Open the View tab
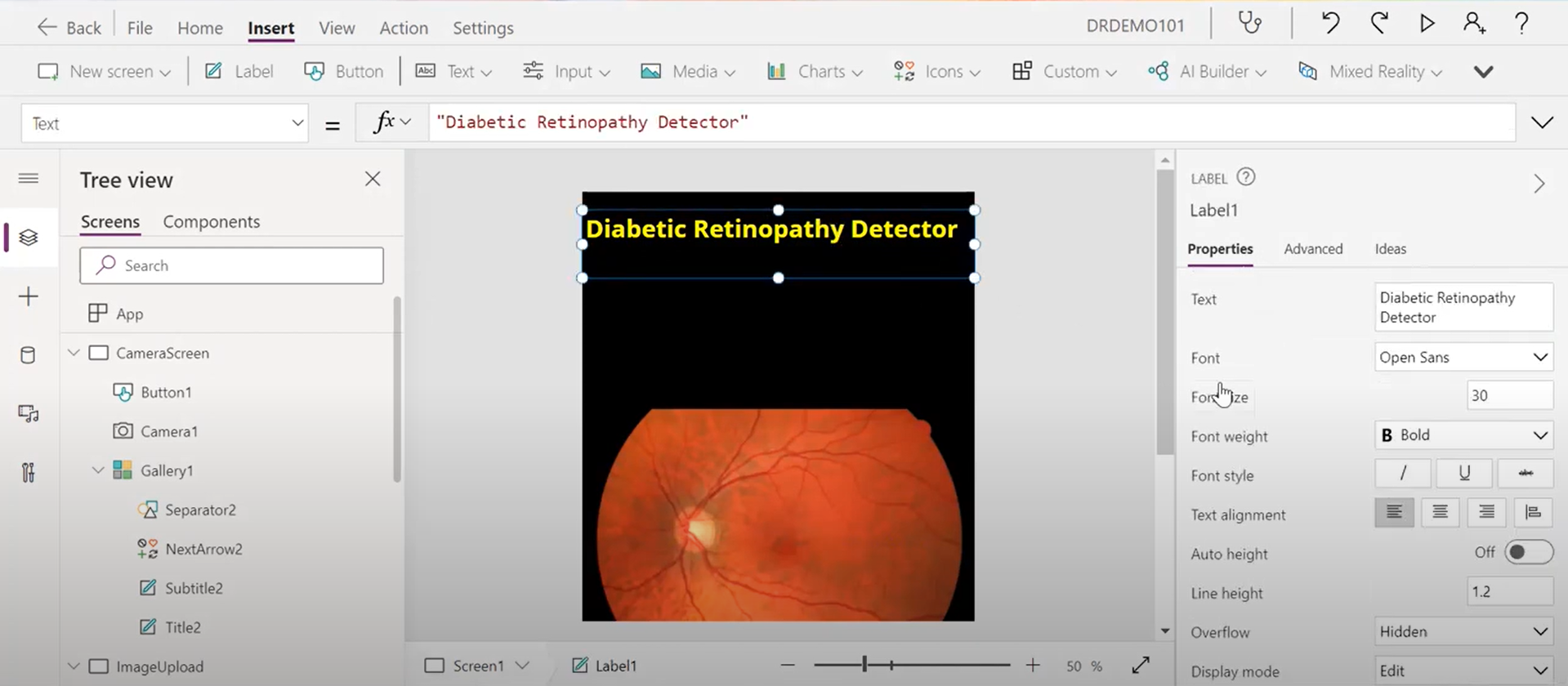The width and height of the screenshot is (1568, 686). (337, 28)
